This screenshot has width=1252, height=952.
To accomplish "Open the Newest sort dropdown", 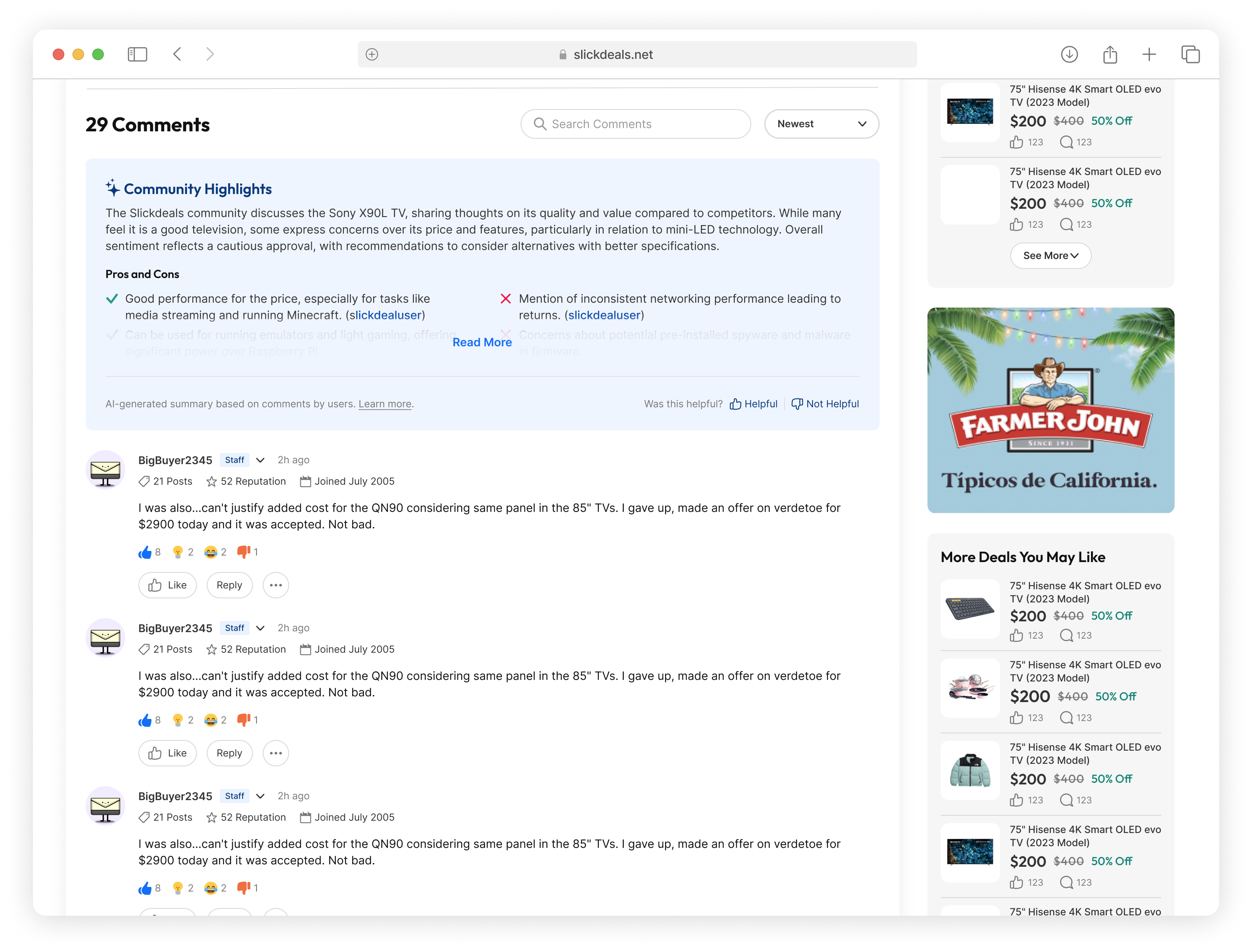I will (821, 124).
